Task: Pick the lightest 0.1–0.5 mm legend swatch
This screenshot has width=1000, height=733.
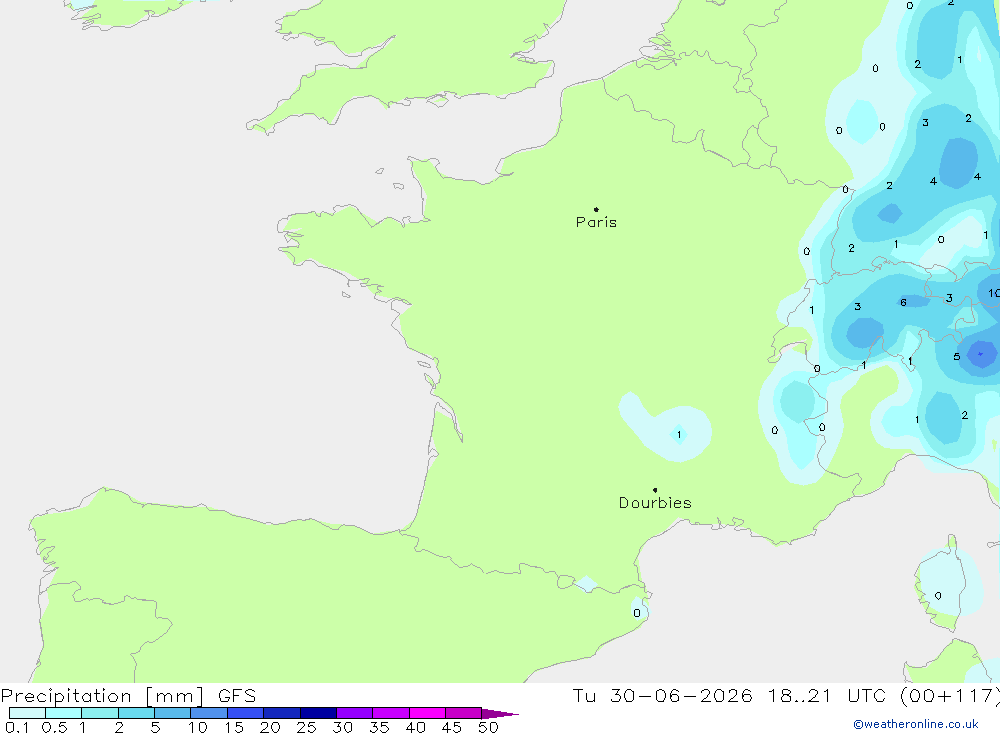Action: (x=27, y=713)
